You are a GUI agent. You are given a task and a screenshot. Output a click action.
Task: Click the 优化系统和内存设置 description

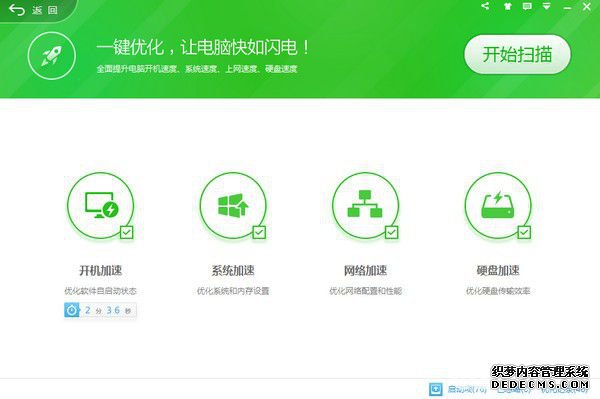[233, 291]
